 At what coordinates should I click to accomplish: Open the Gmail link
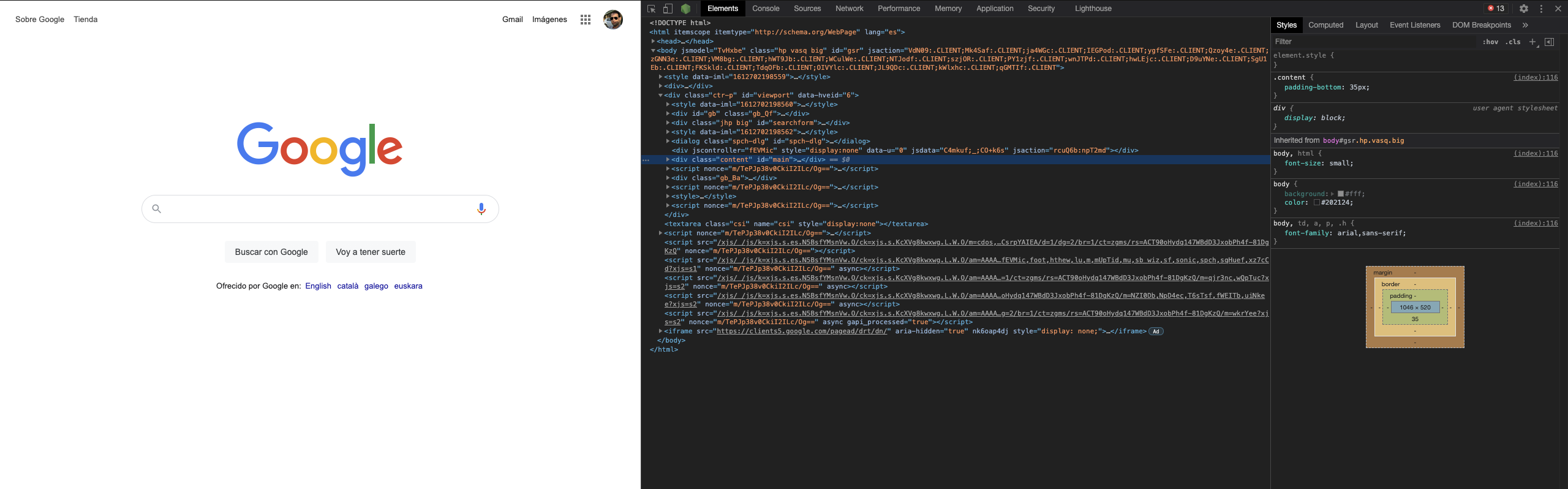pyautogui.click(x=512, y=20)
